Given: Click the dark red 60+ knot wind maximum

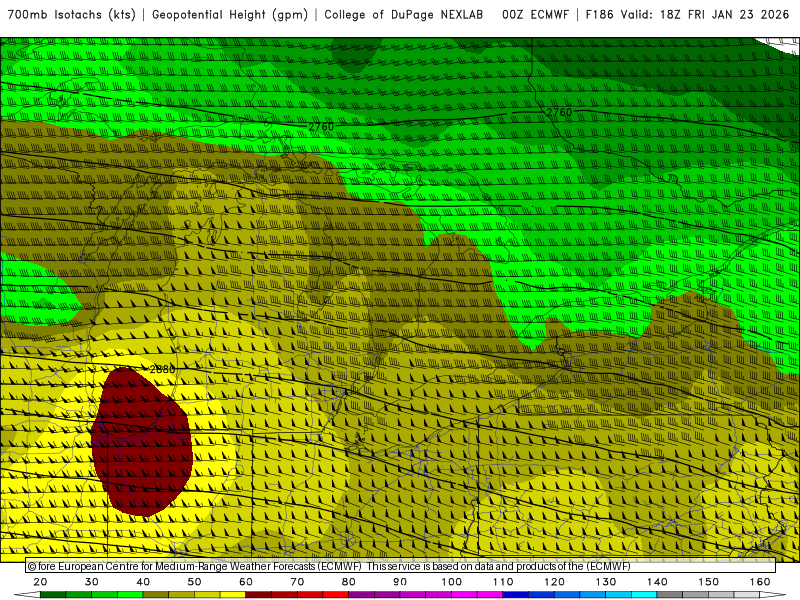Looking at the screenshot, I should [142, 442].
